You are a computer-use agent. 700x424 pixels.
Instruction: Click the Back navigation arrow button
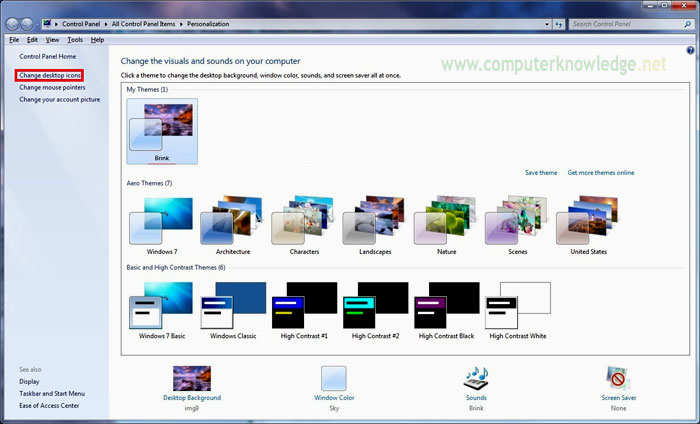tap(12, 24)
